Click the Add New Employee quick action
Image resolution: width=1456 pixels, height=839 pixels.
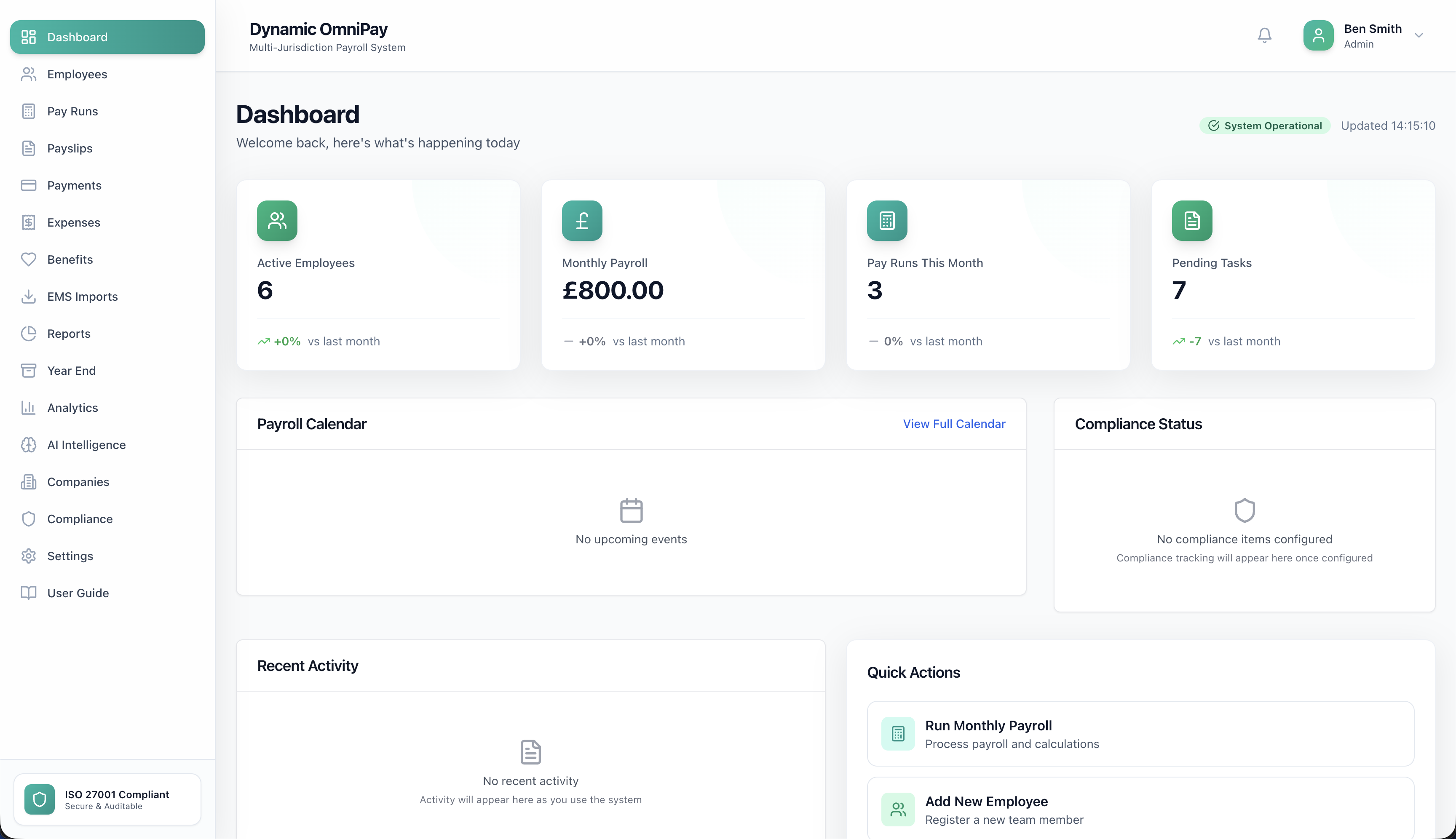1140,808
